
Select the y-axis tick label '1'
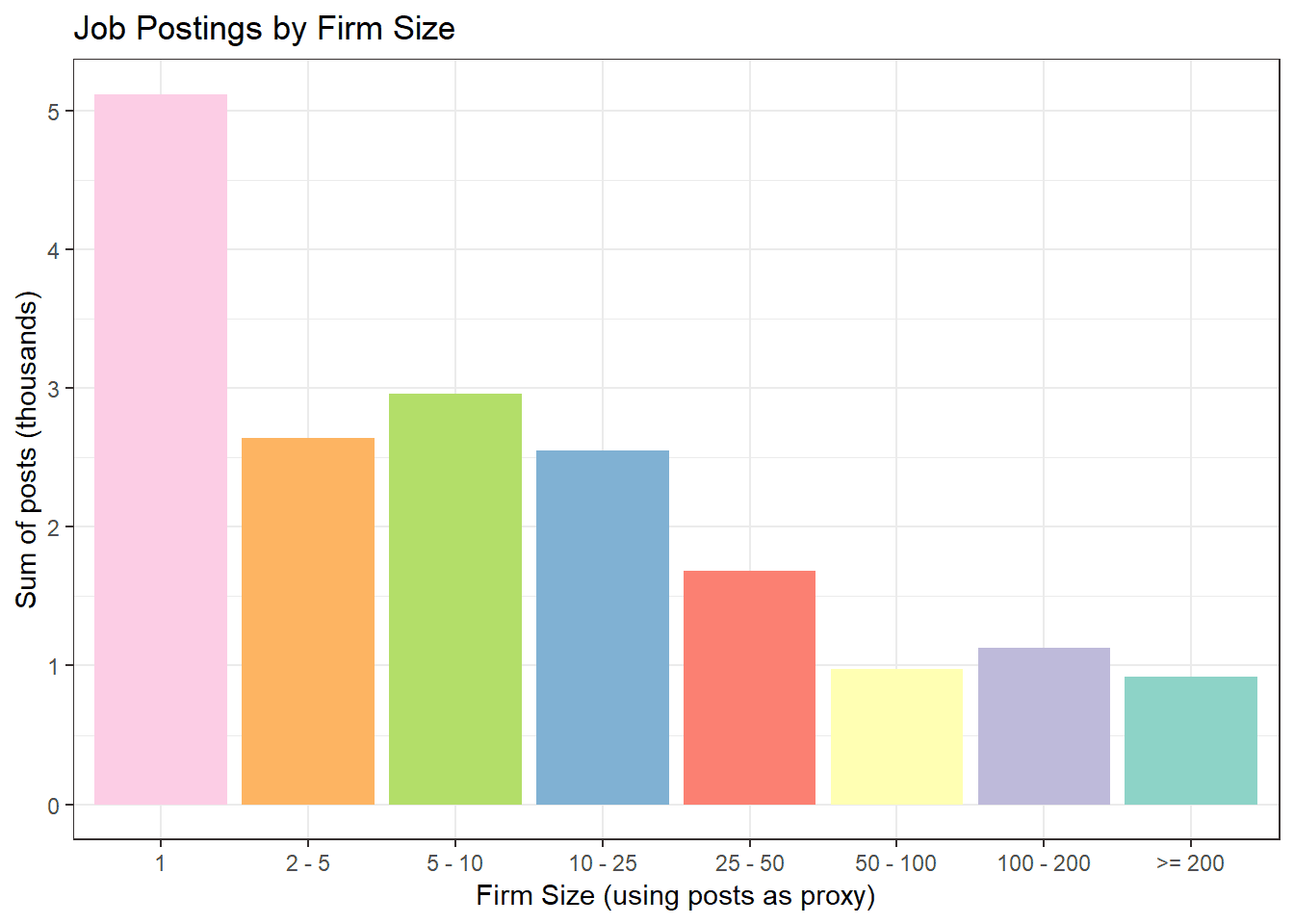pos(54,666)
